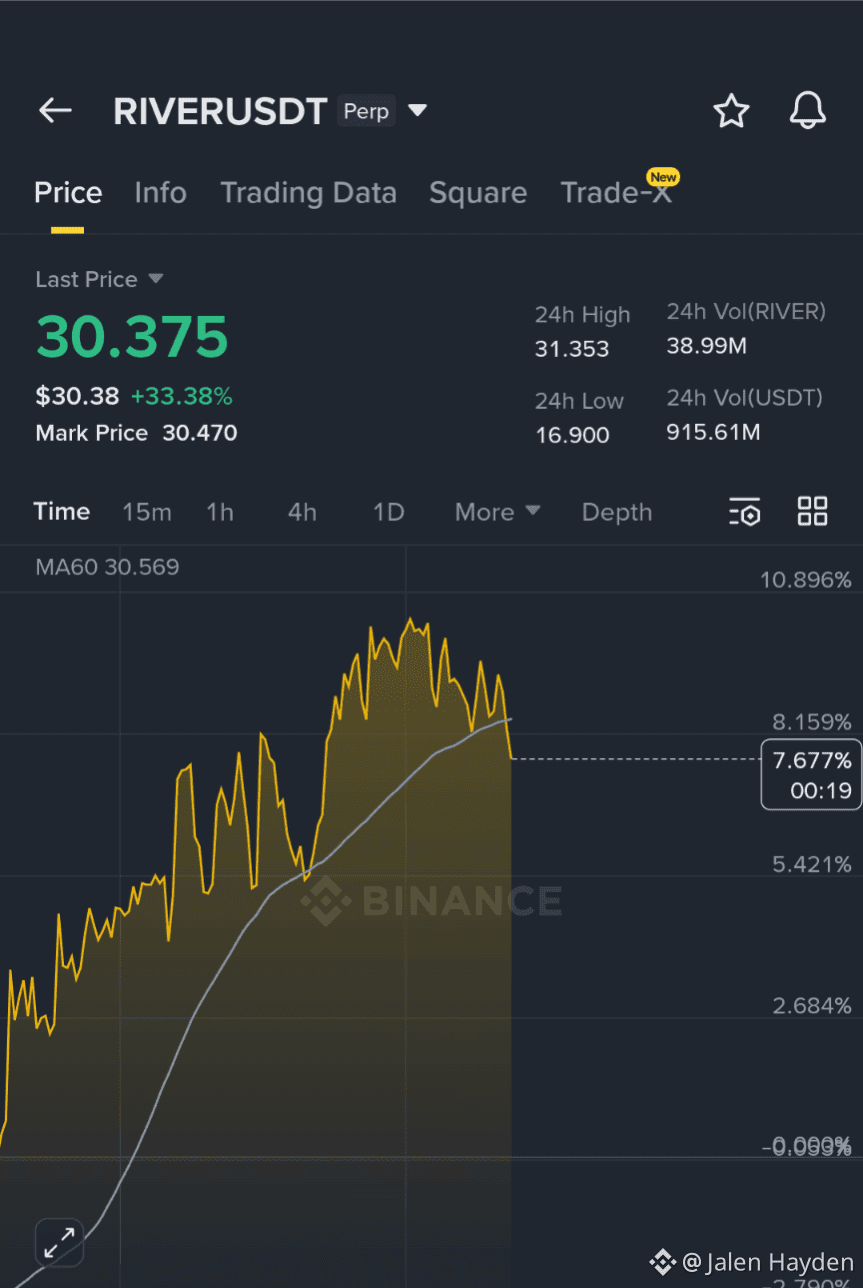Open Last Price type dropdown
863x1288 pixels.
pyautogui.click(x=155, y=279)
